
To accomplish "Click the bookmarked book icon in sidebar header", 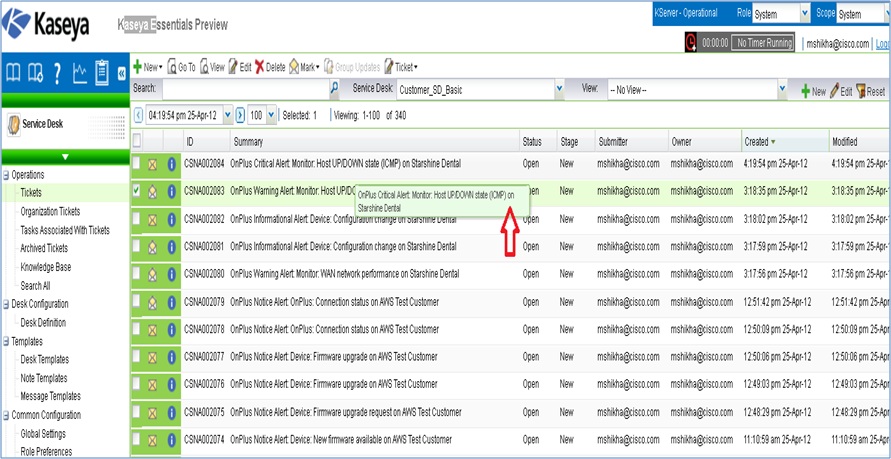I will click(x=36, y=73).
